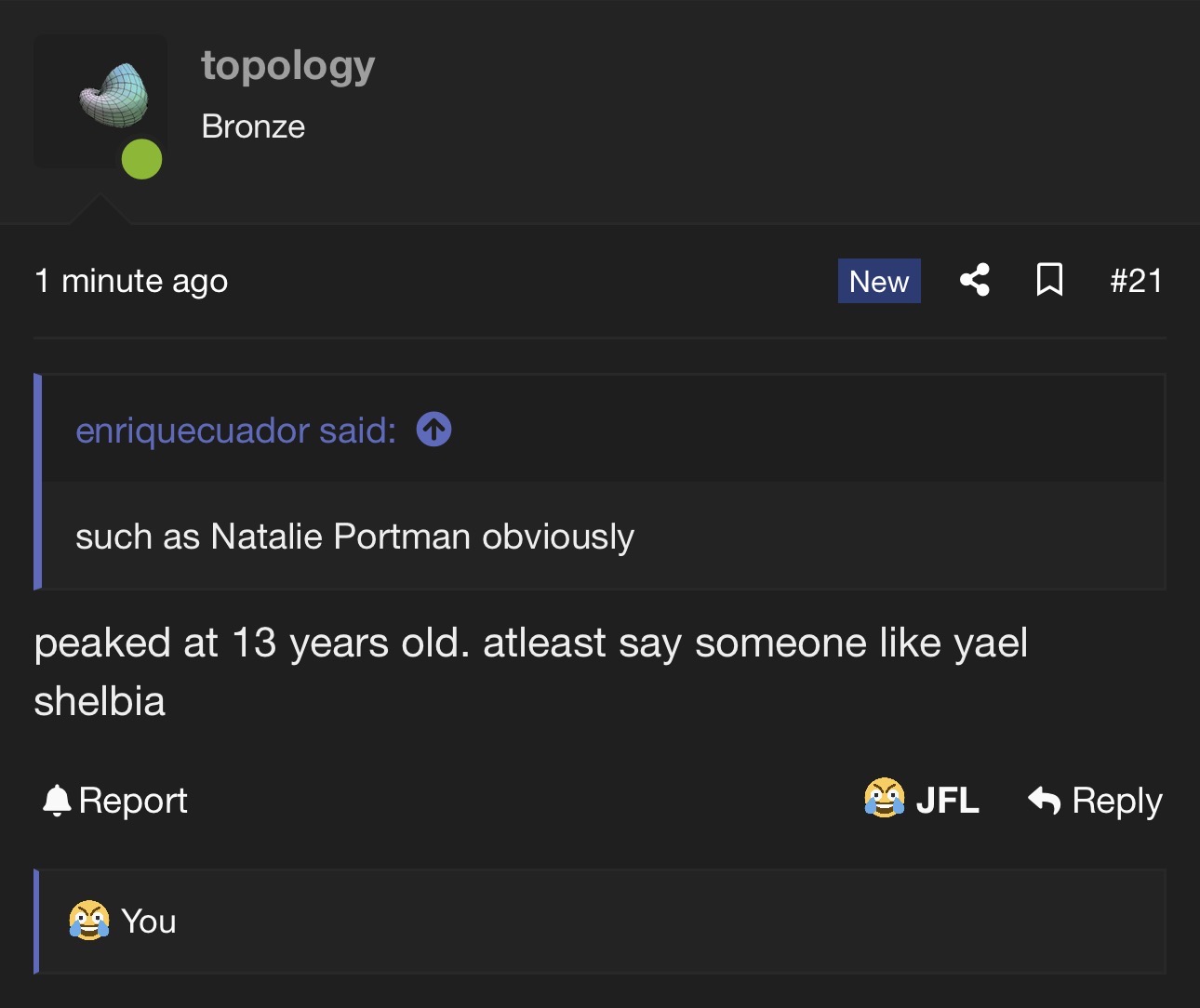
Task: Click the laughing JFL emoji icon
Action: click(884, 799)
